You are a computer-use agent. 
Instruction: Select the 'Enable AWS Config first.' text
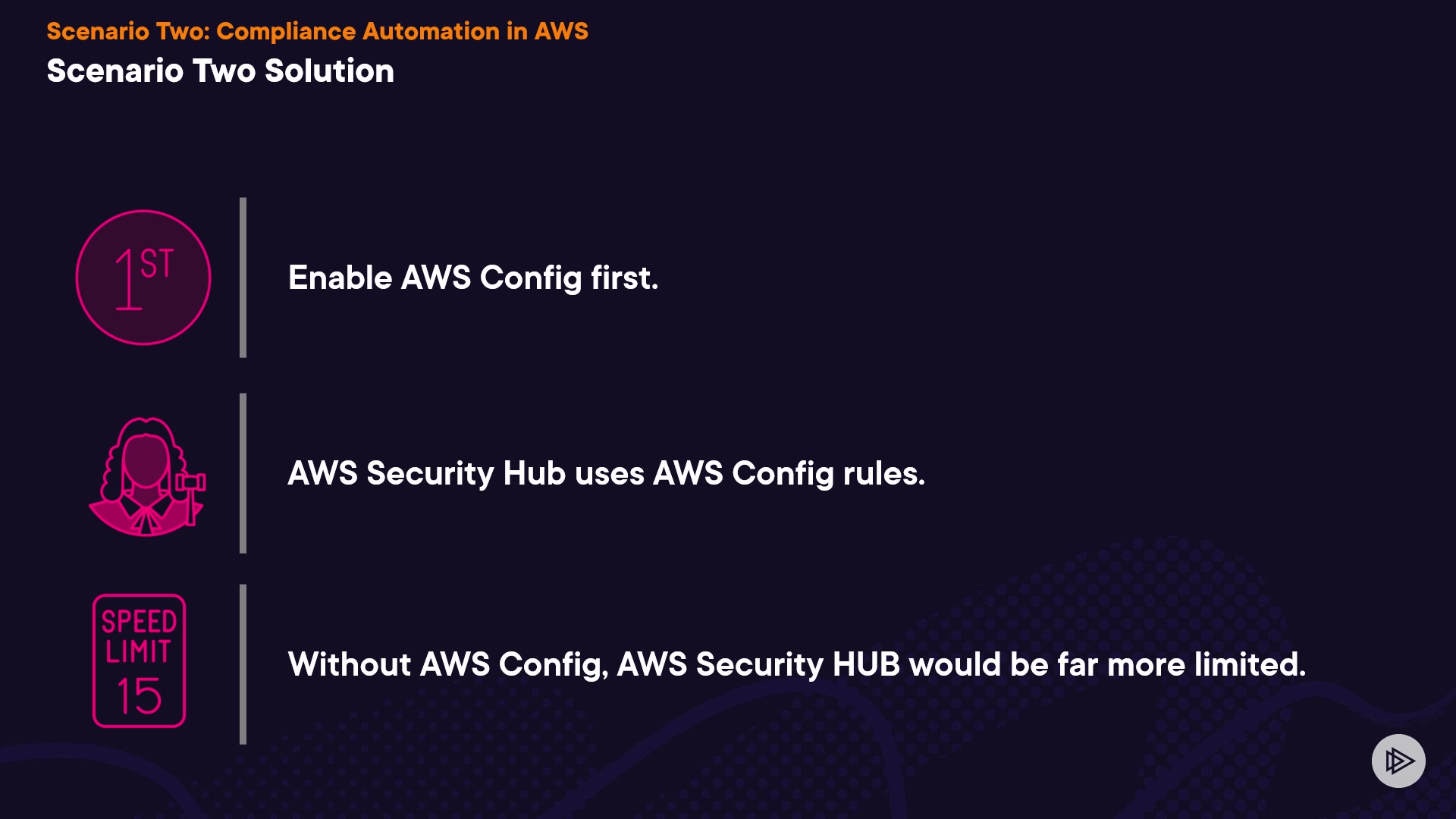point(473,278)
